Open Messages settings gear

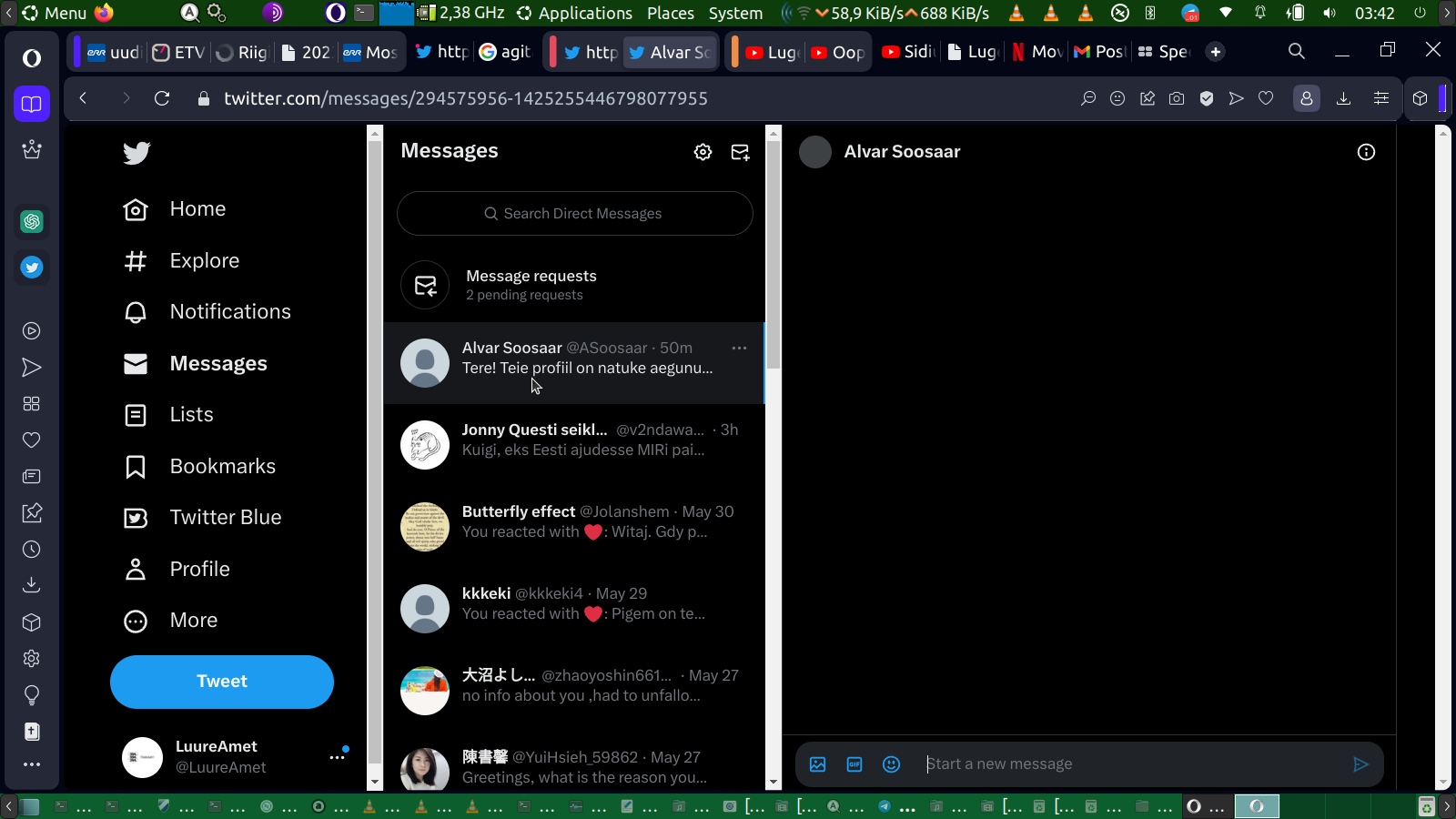(x=703, y=152)
